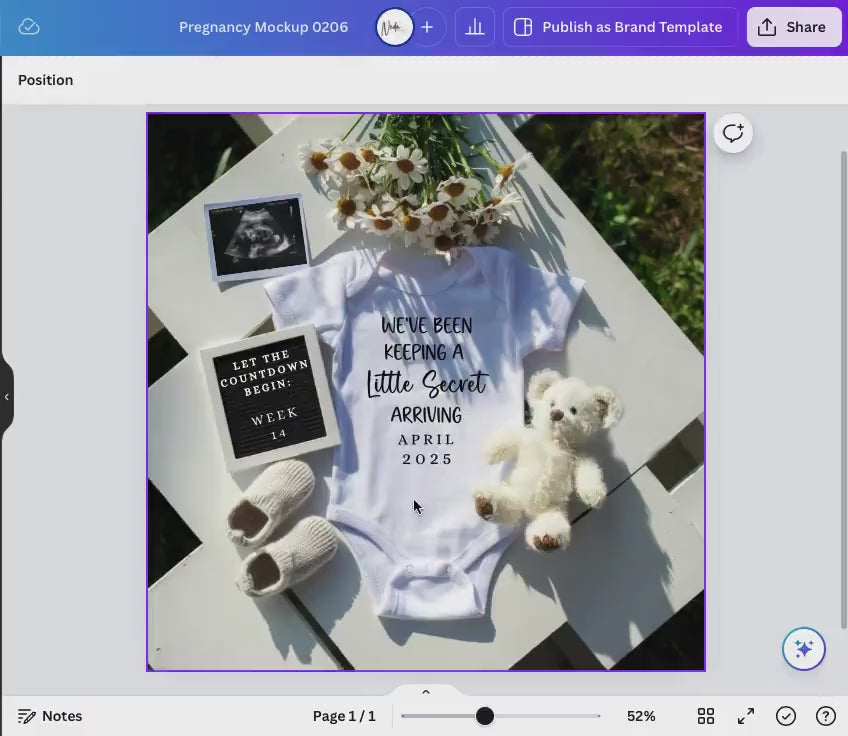The image size is (848, 736).
Task: Open the Position tab
Action: click(x=45, y=80)
